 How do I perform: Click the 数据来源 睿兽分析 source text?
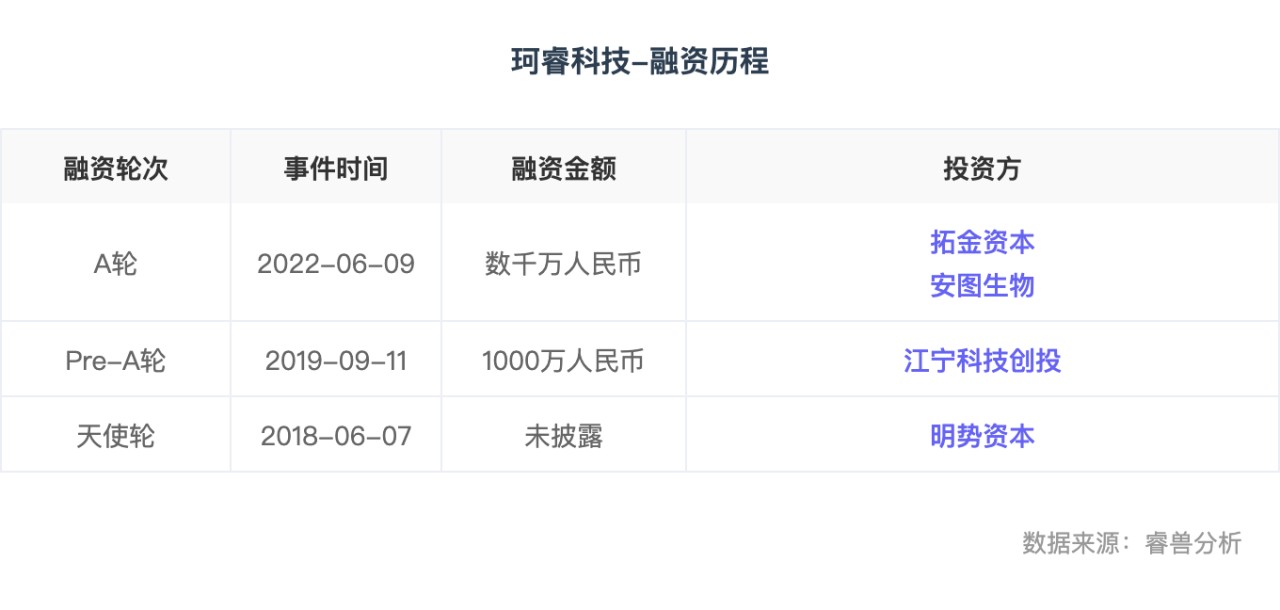[1132, 543]
